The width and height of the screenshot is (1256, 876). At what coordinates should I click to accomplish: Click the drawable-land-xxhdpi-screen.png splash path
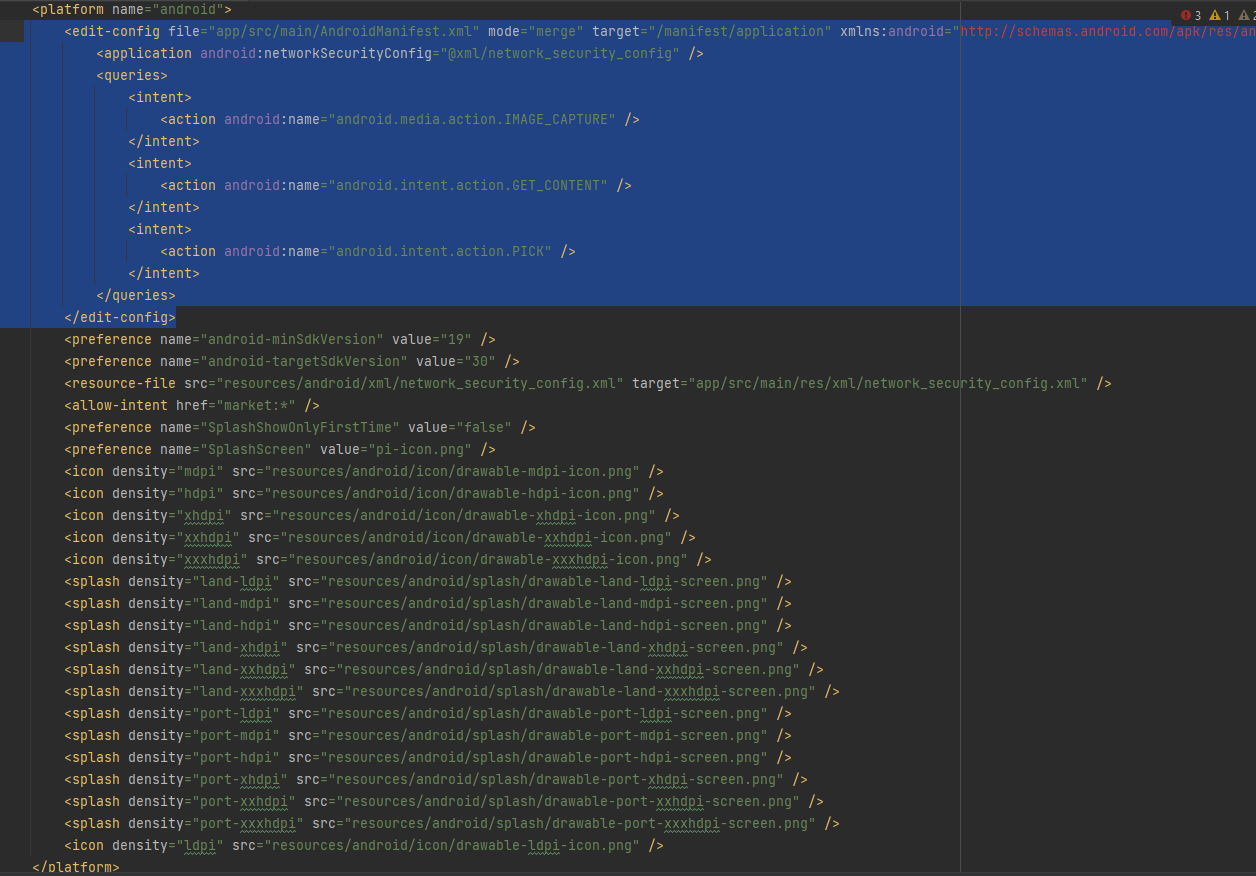567,669
